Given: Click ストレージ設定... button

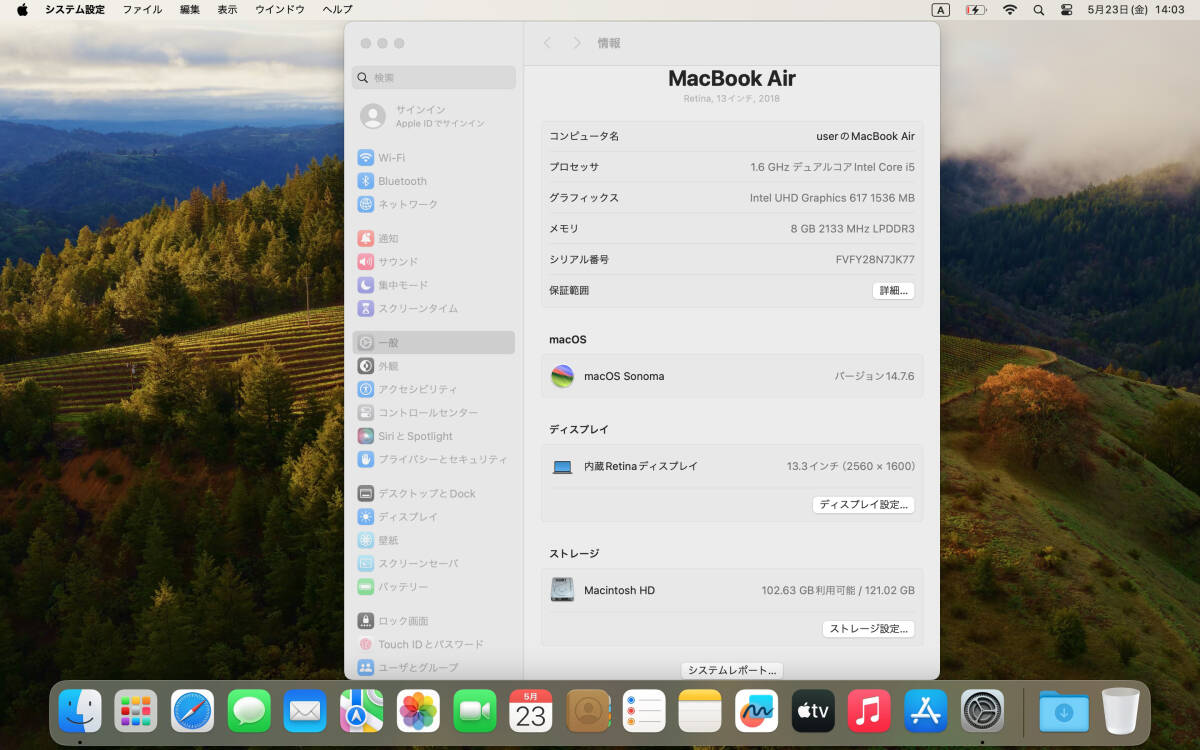Looking at the screenshot, I should tap(868, 629).
